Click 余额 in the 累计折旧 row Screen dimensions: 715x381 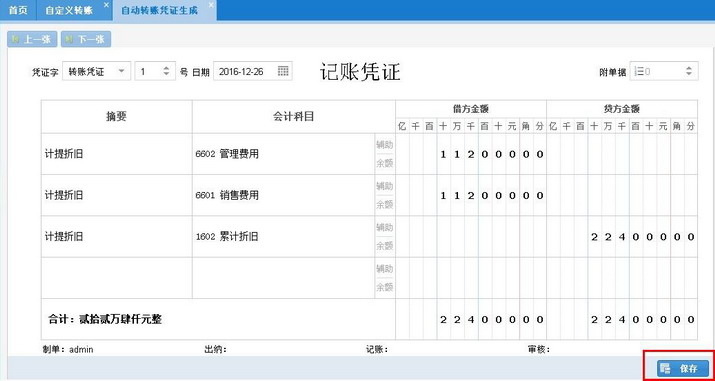coord(384,246)
